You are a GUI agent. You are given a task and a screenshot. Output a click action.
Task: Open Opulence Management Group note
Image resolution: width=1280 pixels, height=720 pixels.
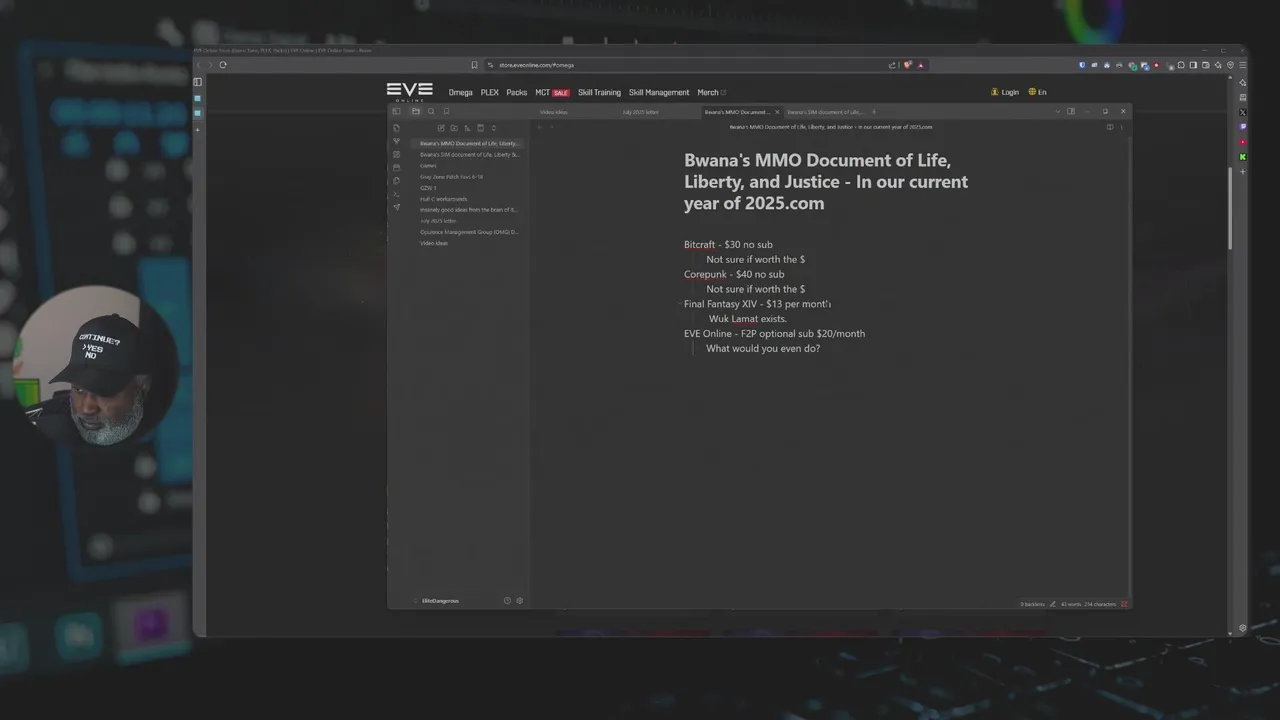click(x=468, y=232)
